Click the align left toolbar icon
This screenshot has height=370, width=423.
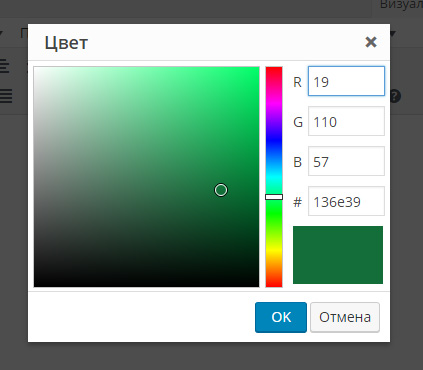click(x=4, y=66)
